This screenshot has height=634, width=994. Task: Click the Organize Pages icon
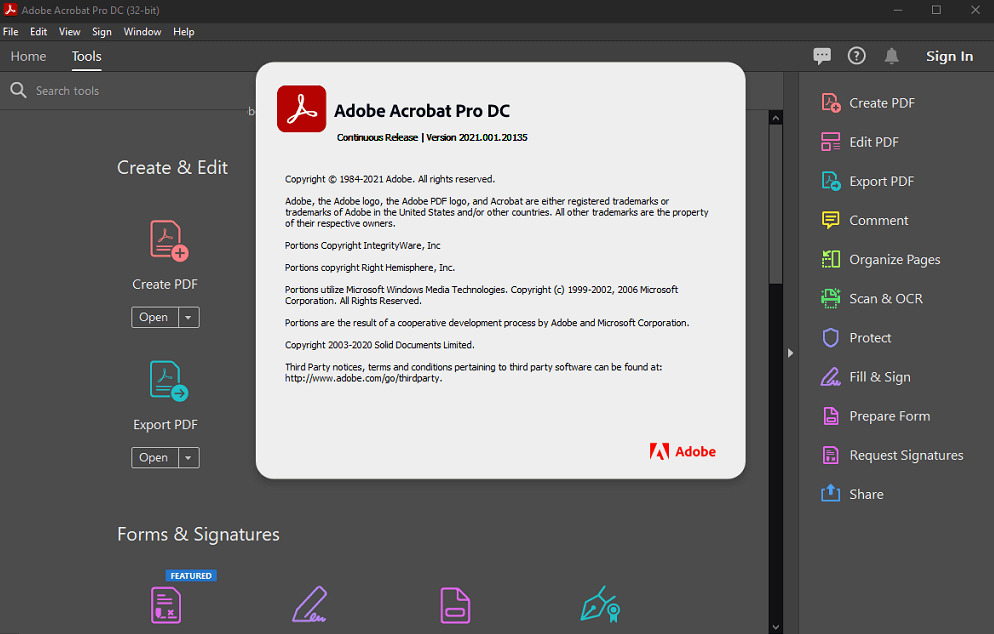(x=830, y=259)
